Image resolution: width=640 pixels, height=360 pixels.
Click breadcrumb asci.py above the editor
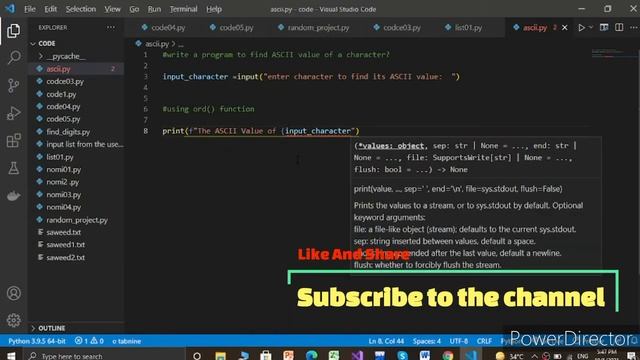coord(157,44)
